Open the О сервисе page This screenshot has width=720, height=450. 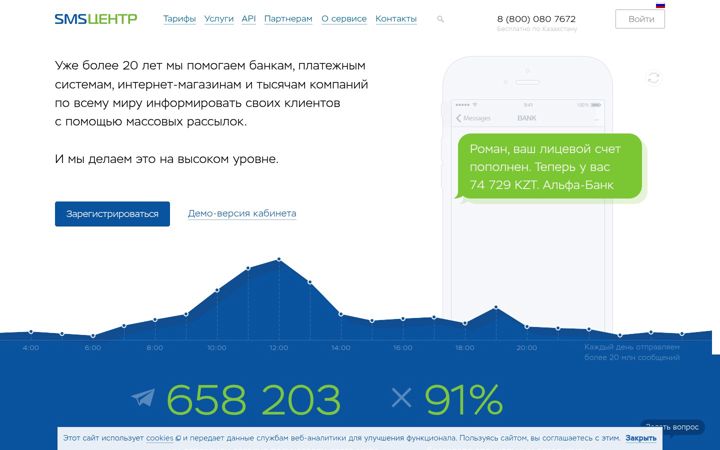point(344,19)
